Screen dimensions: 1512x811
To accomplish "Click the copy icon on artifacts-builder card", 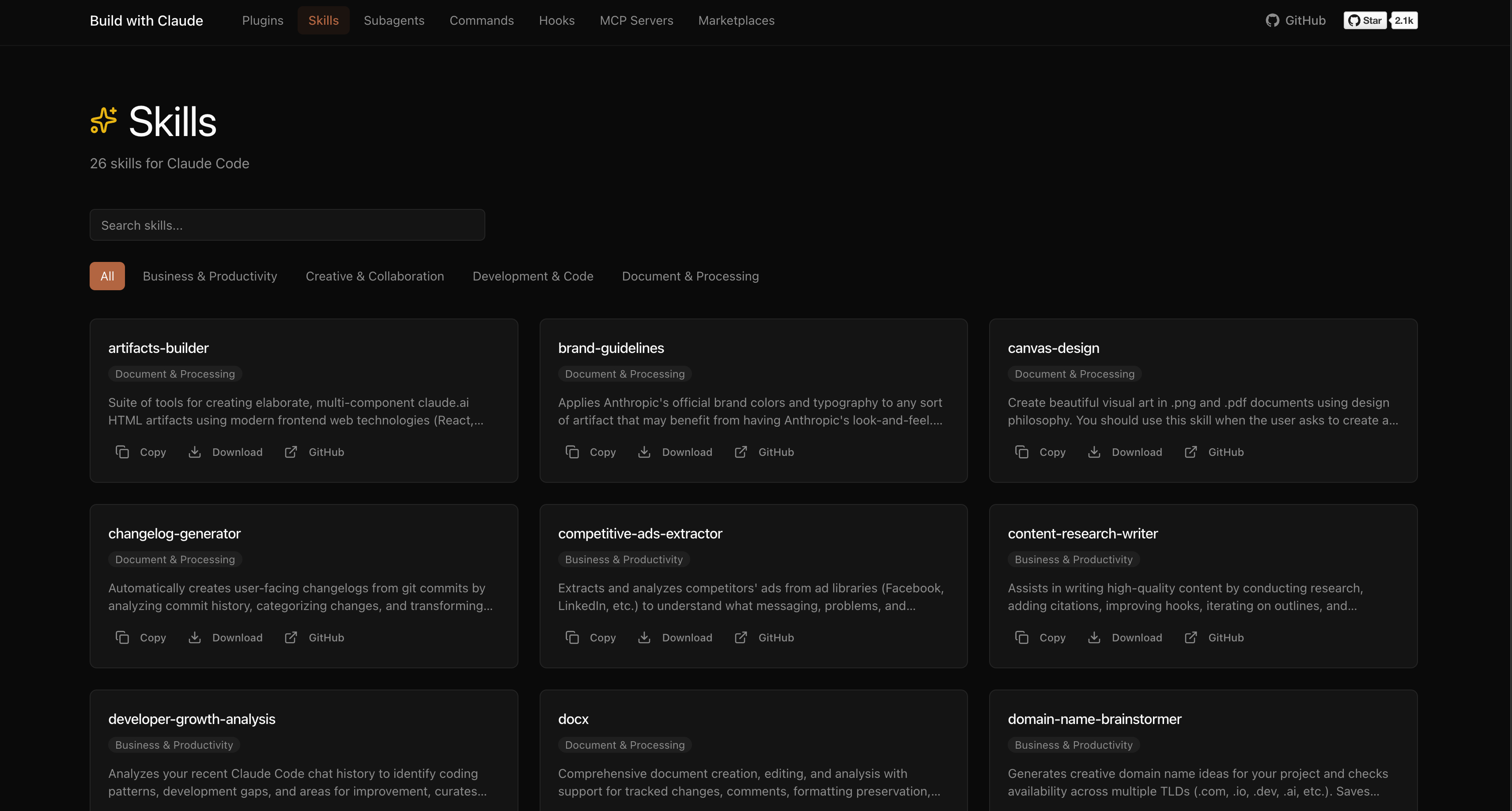I will click(x=122, y=451).
